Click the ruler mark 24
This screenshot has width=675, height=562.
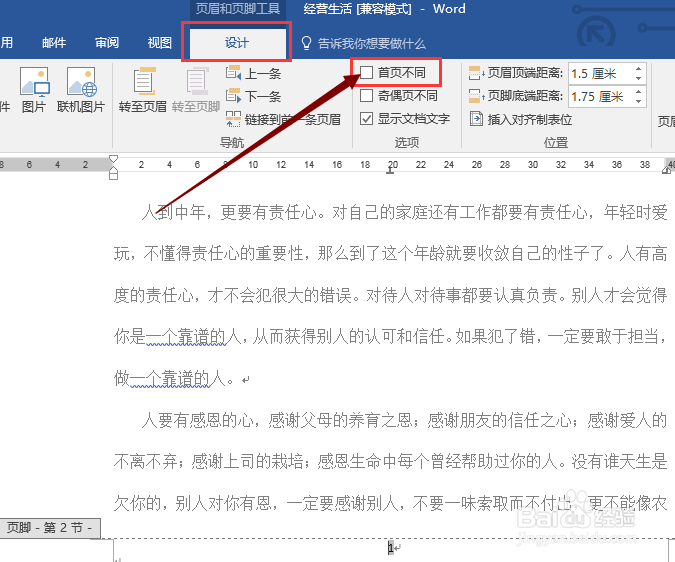tap(449, 164)
